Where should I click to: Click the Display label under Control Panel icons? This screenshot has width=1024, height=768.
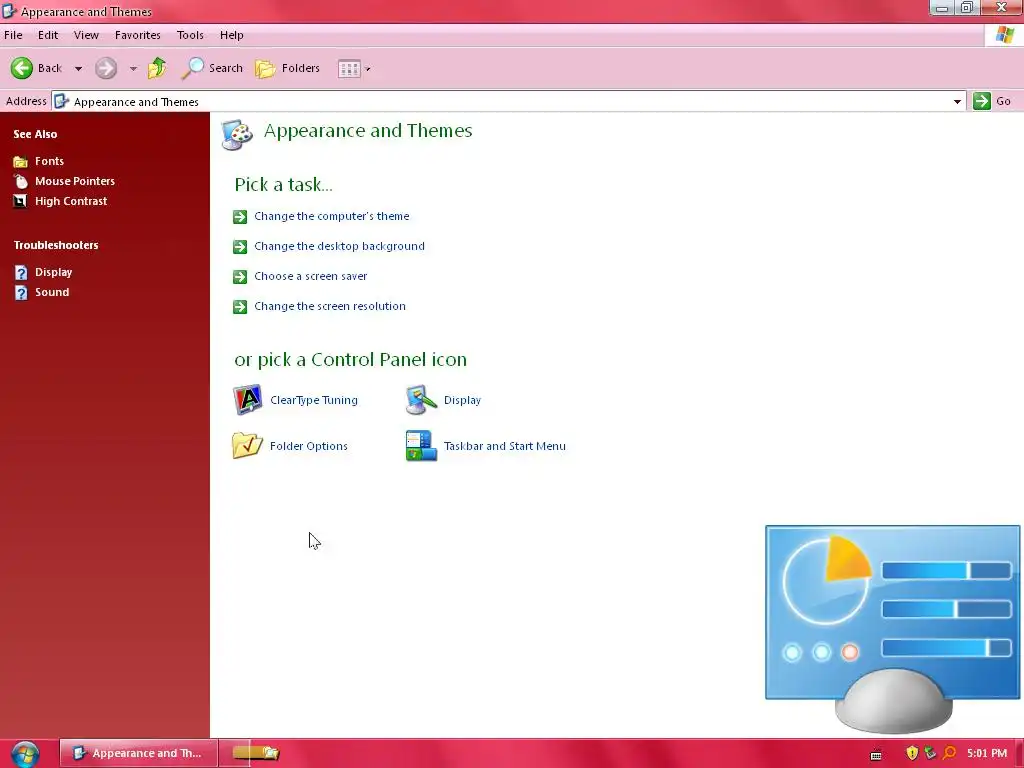(x=462, y=400)
